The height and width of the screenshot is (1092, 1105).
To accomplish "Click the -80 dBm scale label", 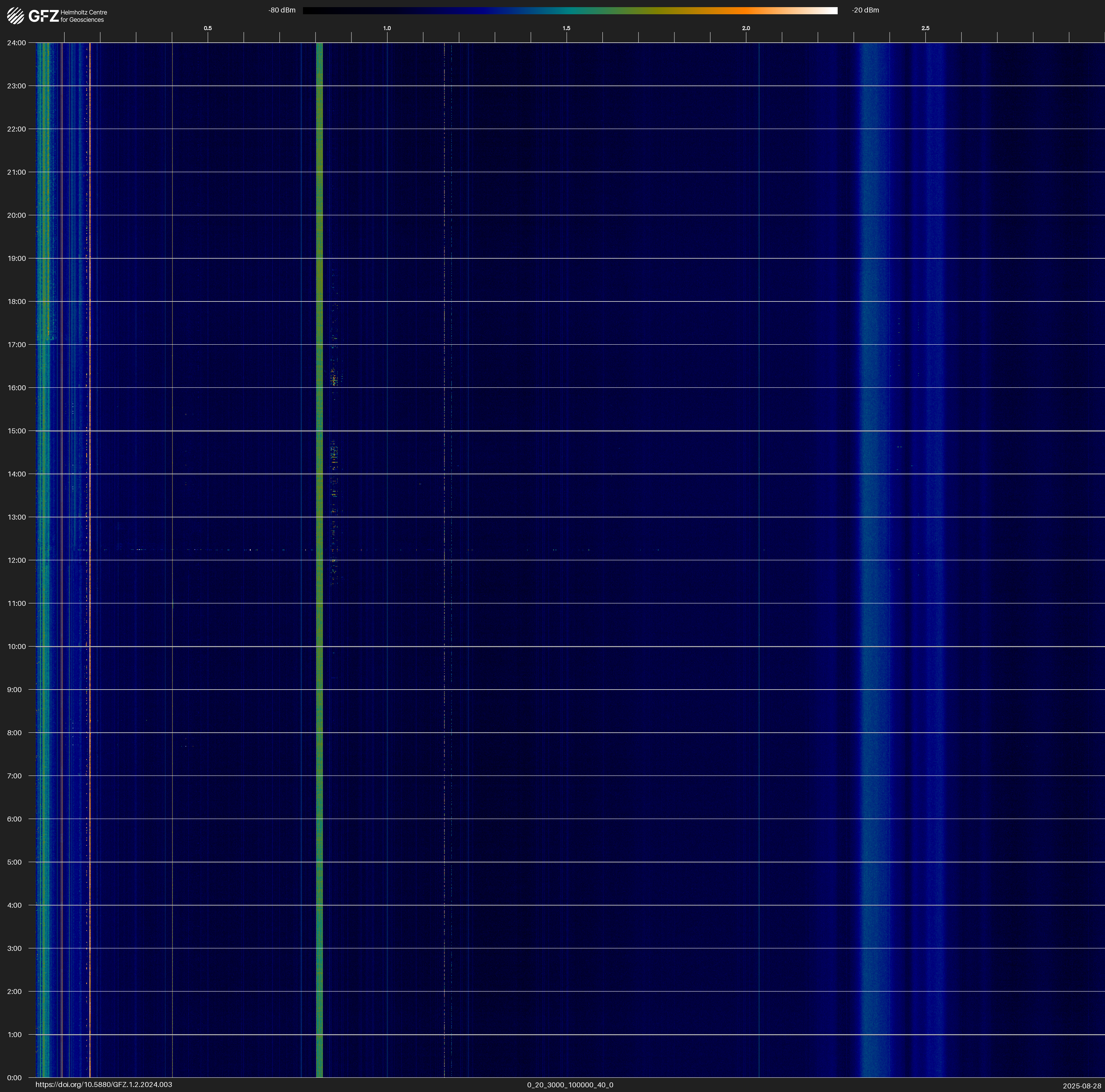I will (282, 10).
